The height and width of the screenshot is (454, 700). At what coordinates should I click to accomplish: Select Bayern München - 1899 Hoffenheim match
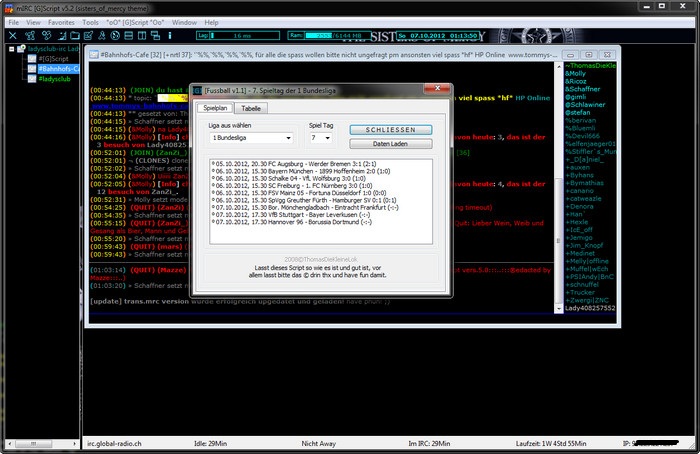301,171
